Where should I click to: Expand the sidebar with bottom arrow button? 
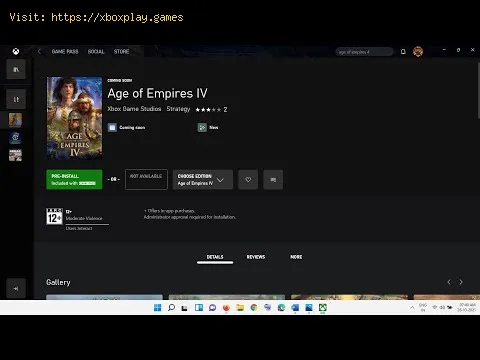pos(16,288)
